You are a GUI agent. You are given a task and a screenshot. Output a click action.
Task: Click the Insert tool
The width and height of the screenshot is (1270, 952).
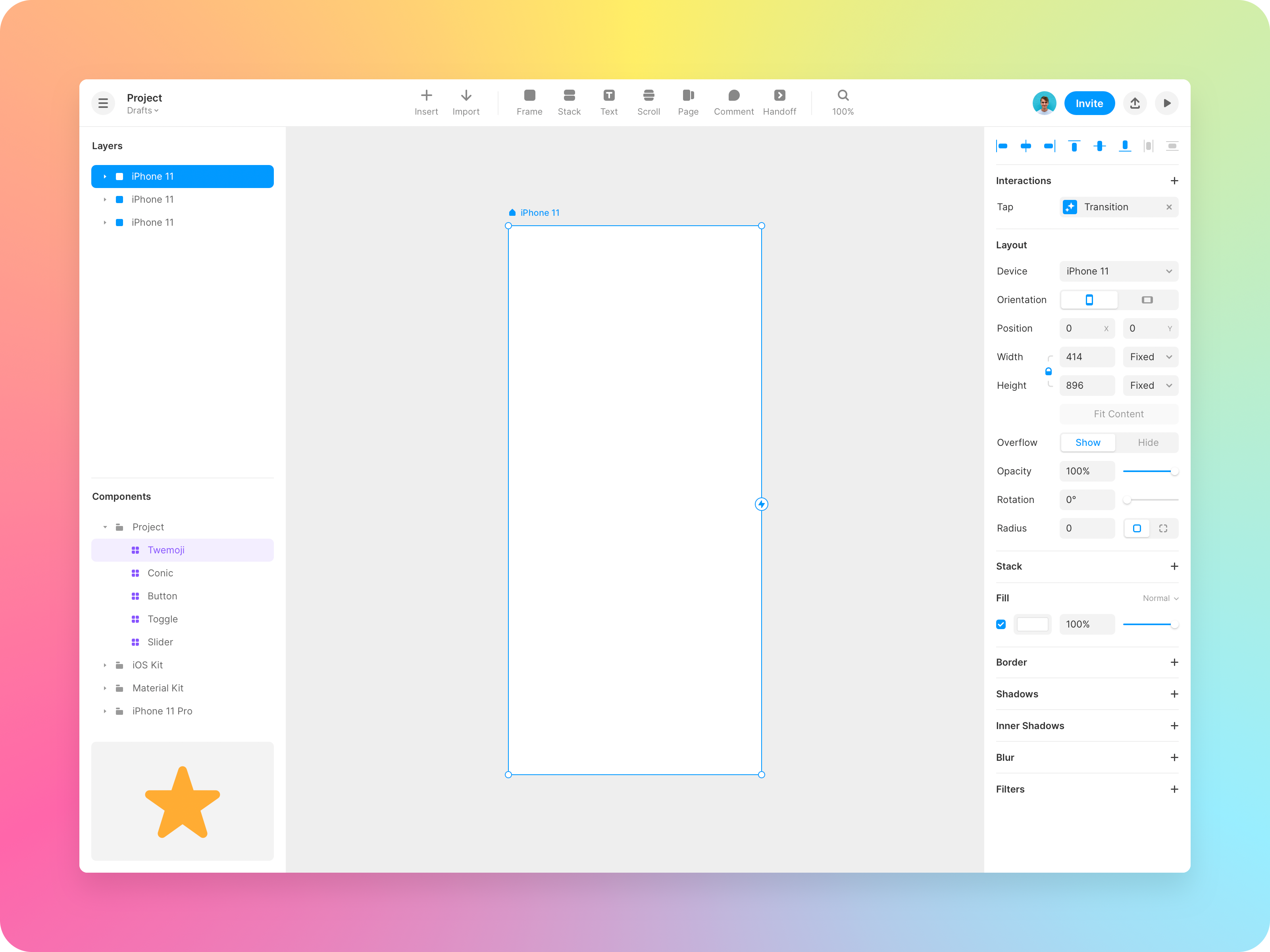[426, 103]
